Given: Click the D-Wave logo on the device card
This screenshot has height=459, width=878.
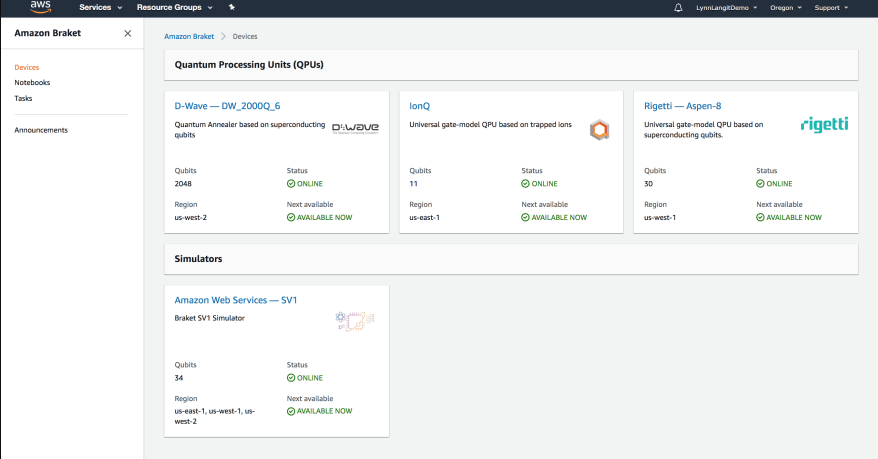Looking at the screenshot, I should coord(353,128).
